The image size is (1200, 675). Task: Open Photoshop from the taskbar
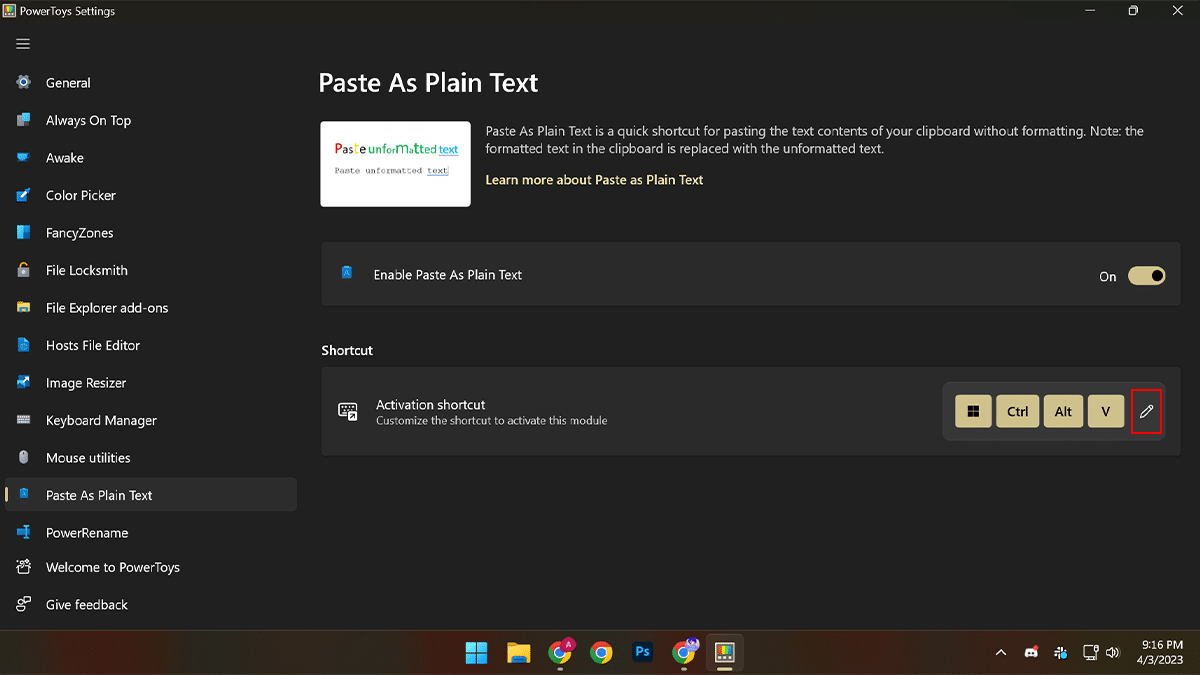(x=643, y=652)
